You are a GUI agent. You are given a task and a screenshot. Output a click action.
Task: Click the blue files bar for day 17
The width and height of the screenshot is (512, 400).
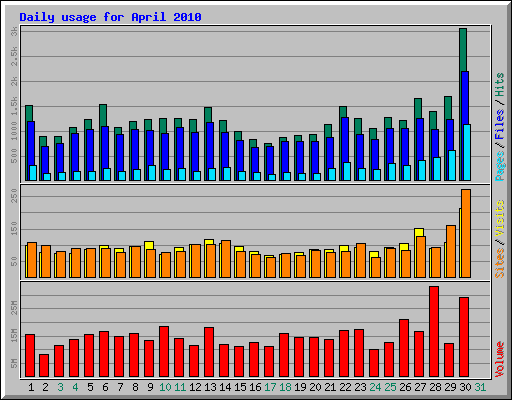click(270, 160)
